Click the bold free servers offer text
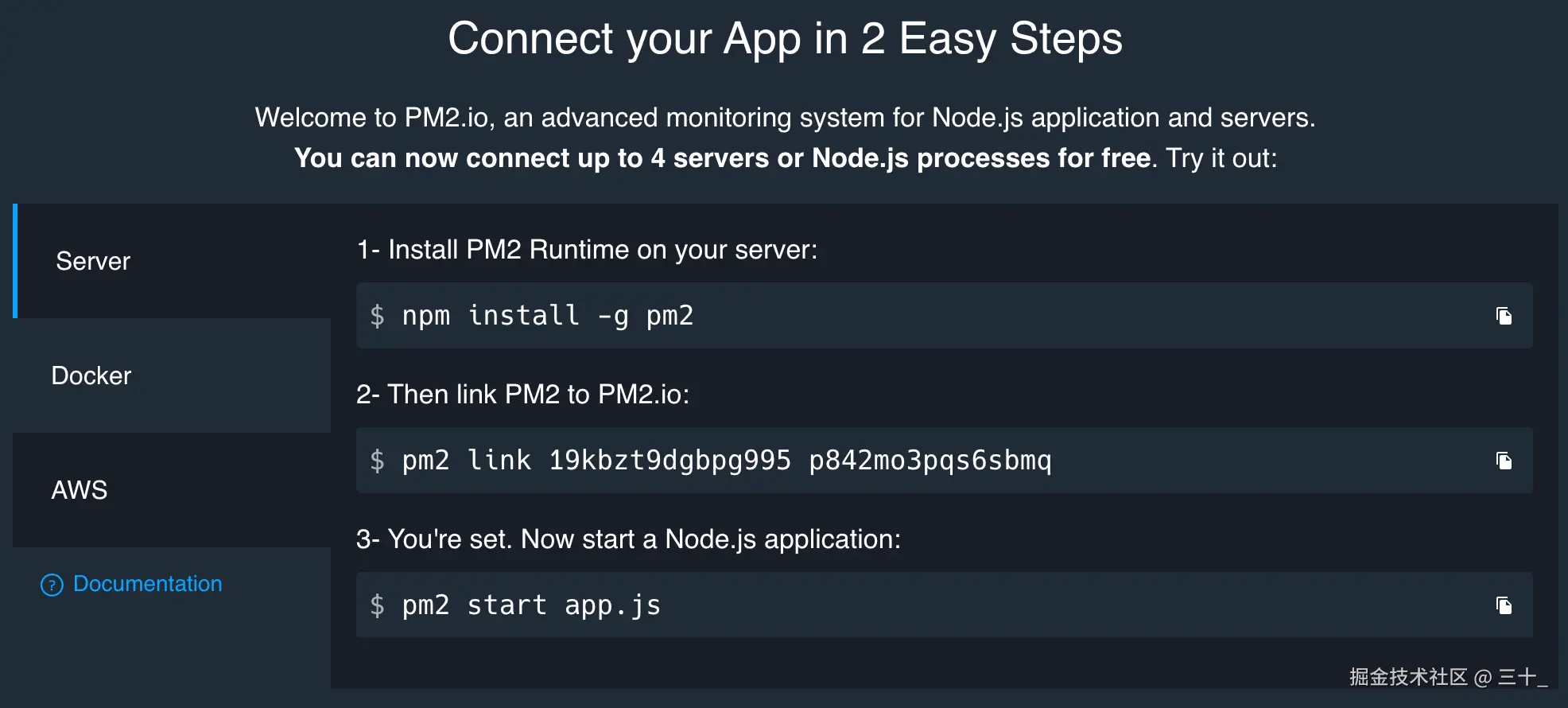 click(x=723, y=158)
